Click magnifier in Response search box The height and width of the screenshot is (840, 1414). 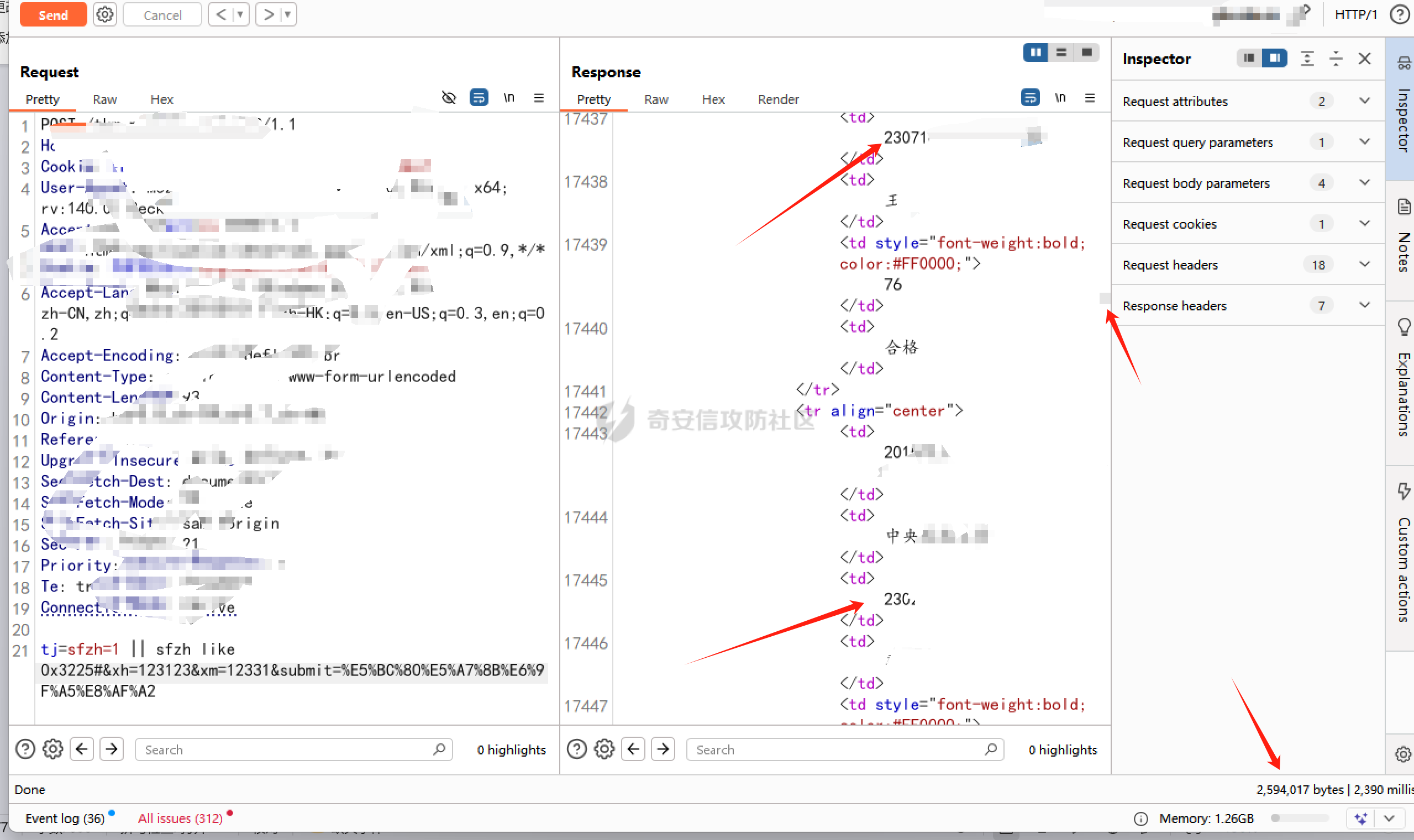coord(991,749)
